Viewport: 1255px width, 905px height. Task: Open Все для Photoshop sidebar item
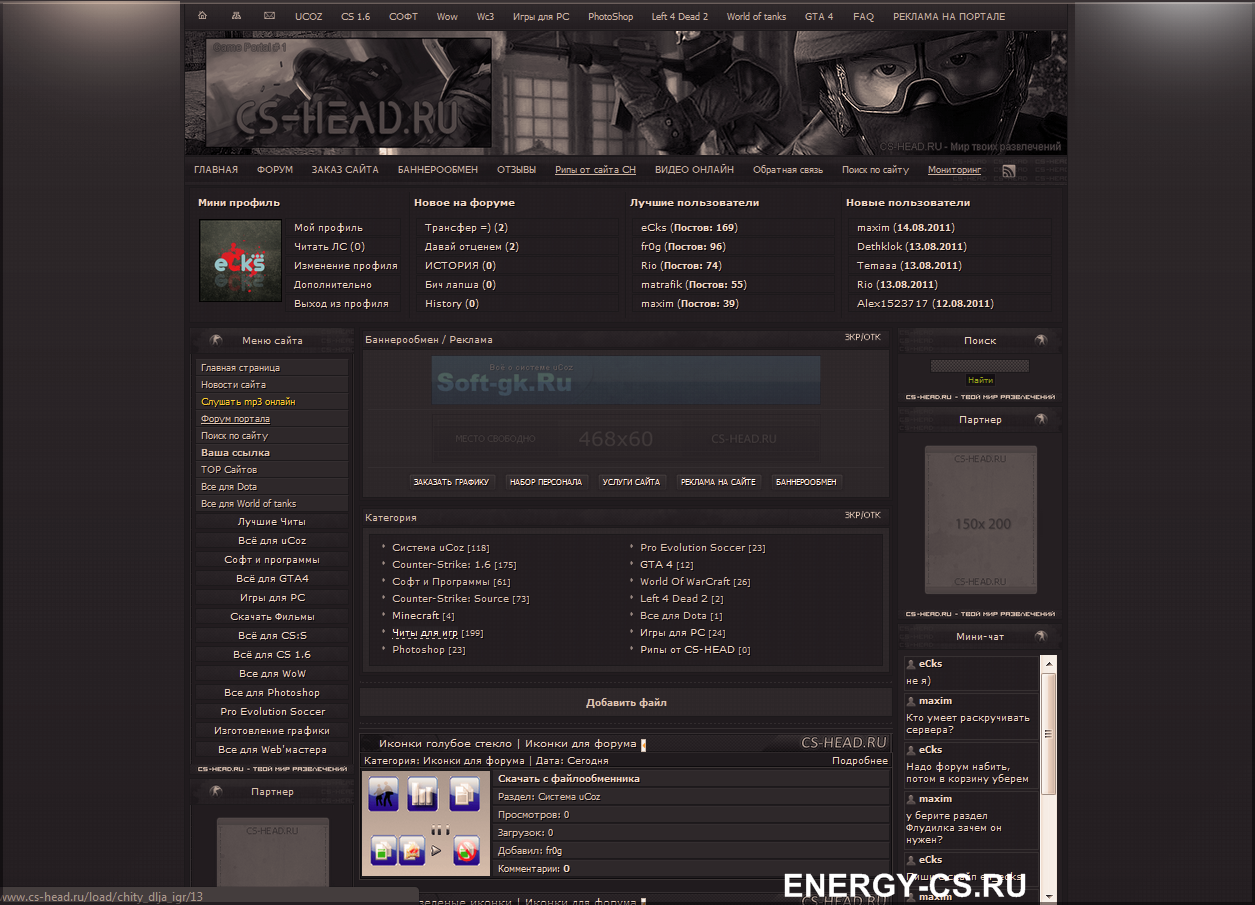(272, 693)
